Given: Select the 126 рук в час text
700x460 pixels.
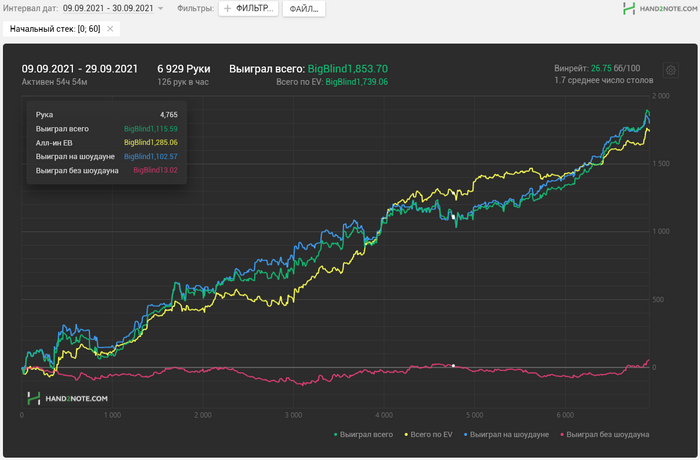Looking at the screenshot, I should pyautogui.click(x=183, y=82).
